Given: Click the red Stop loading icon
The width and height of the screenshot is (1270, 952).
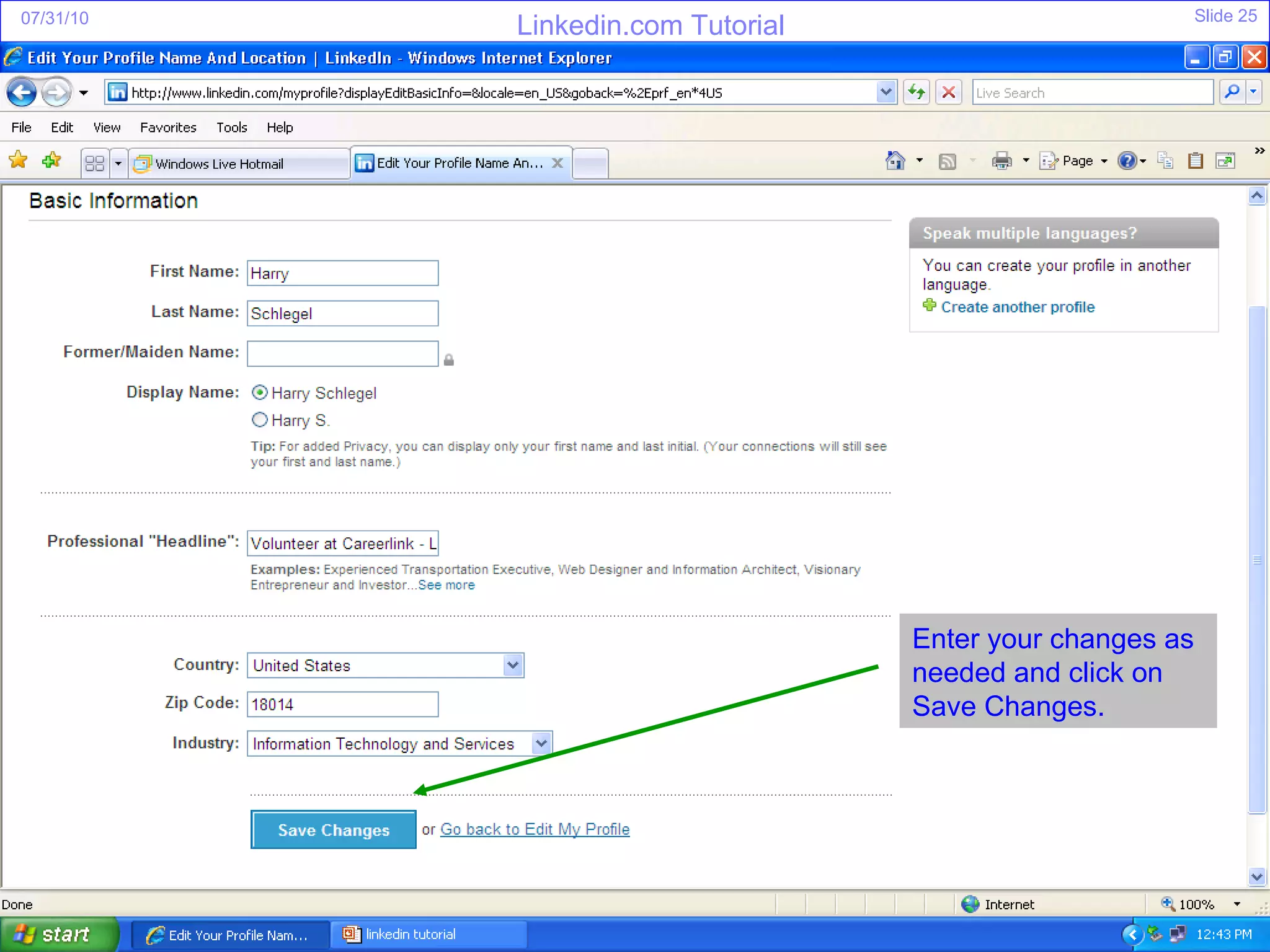Looking at the screenshot, I should pos(948,93).
